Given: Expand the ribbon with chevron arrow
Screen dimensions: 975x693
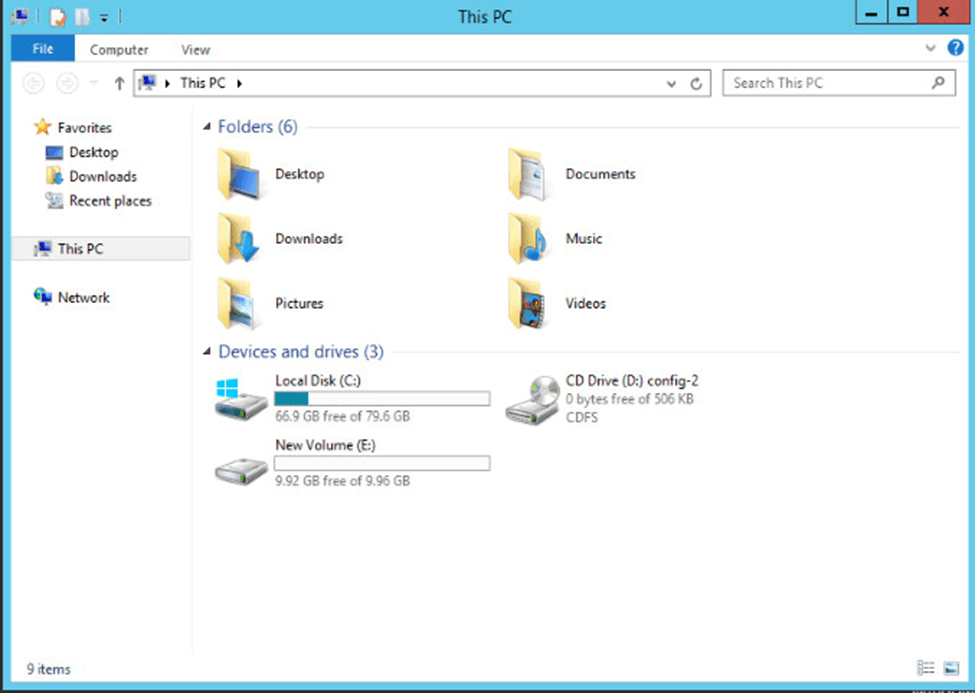Looking at the screenshot, I should [x=930, y=48].
